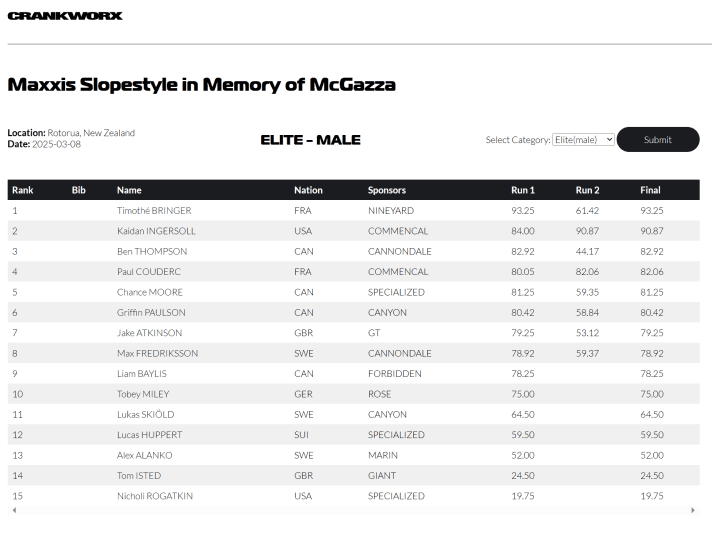Click Nicholi ROGATKIN's name
The height and width of the screenshot is (540, 712).
[155, 496]
